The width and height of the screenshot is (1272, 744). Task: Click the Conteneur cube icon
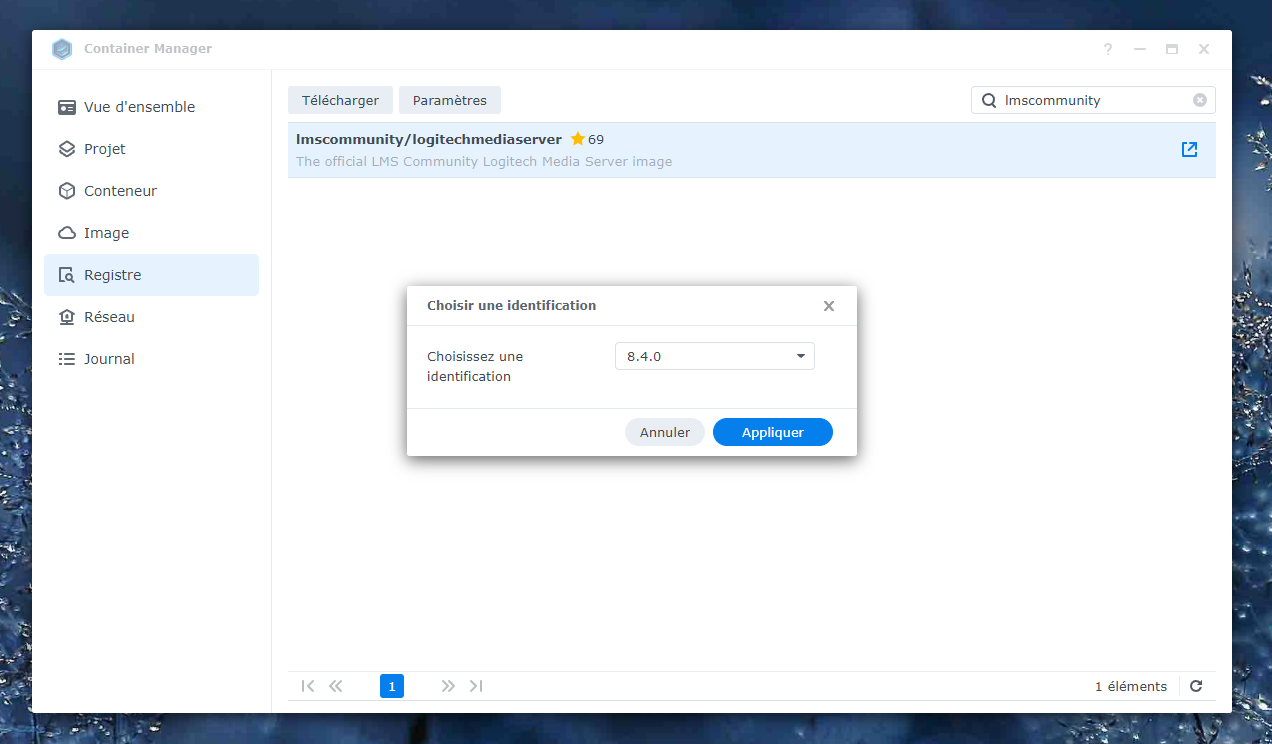point(67,191)
